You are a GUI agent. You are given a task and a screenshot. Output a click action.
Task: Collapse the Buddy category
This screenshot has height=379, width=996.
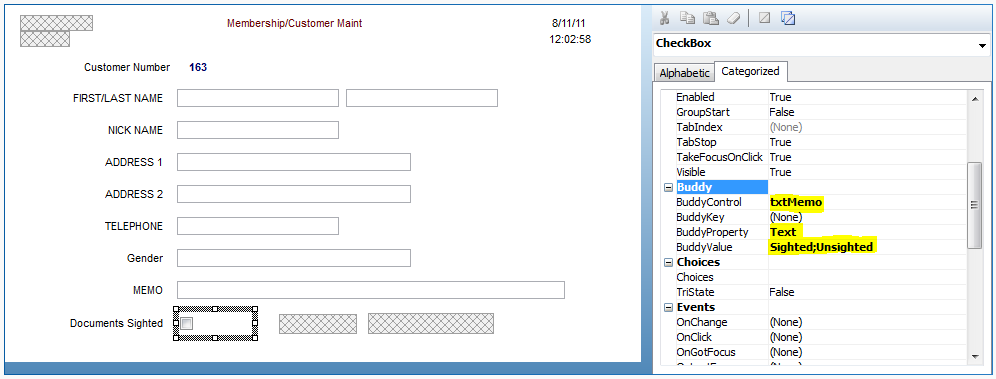[x=668, y=188]
